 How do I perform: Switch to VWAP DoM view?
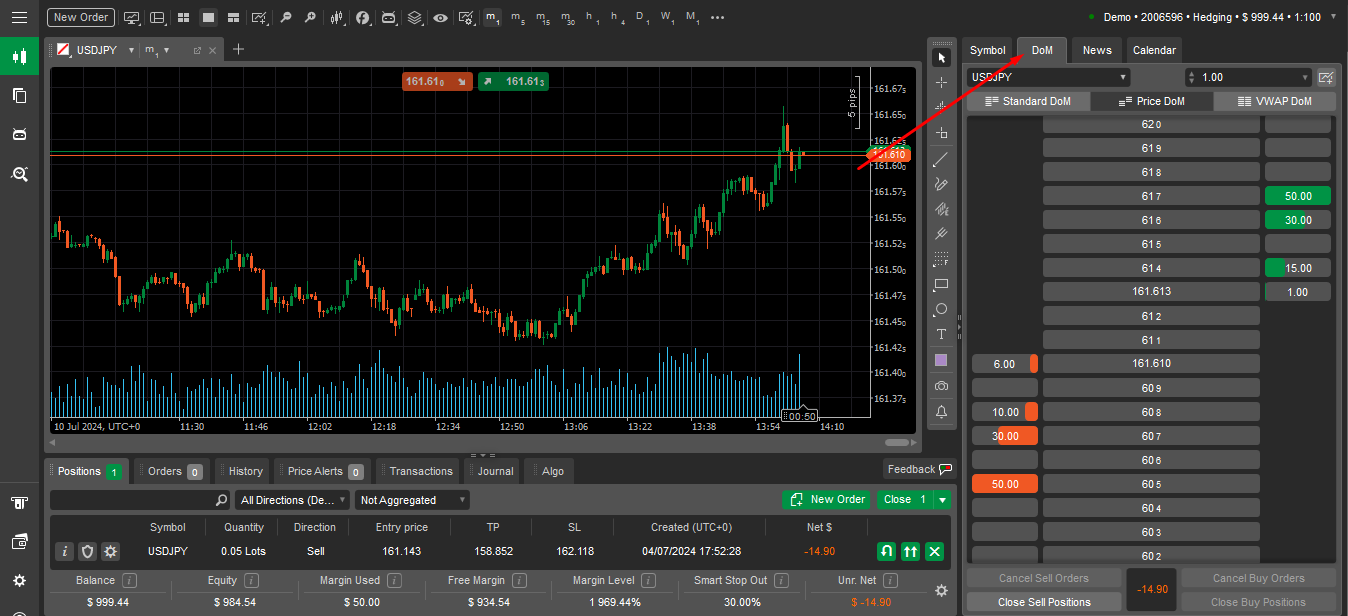click(x=1275, y=100)
